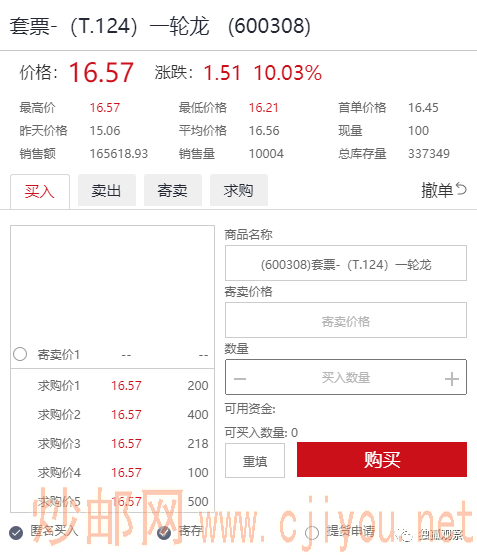The width and height of the screenshot is (477, 555).
Task: Toggle the 寄存 checkbox
Action: coord(164,532)
